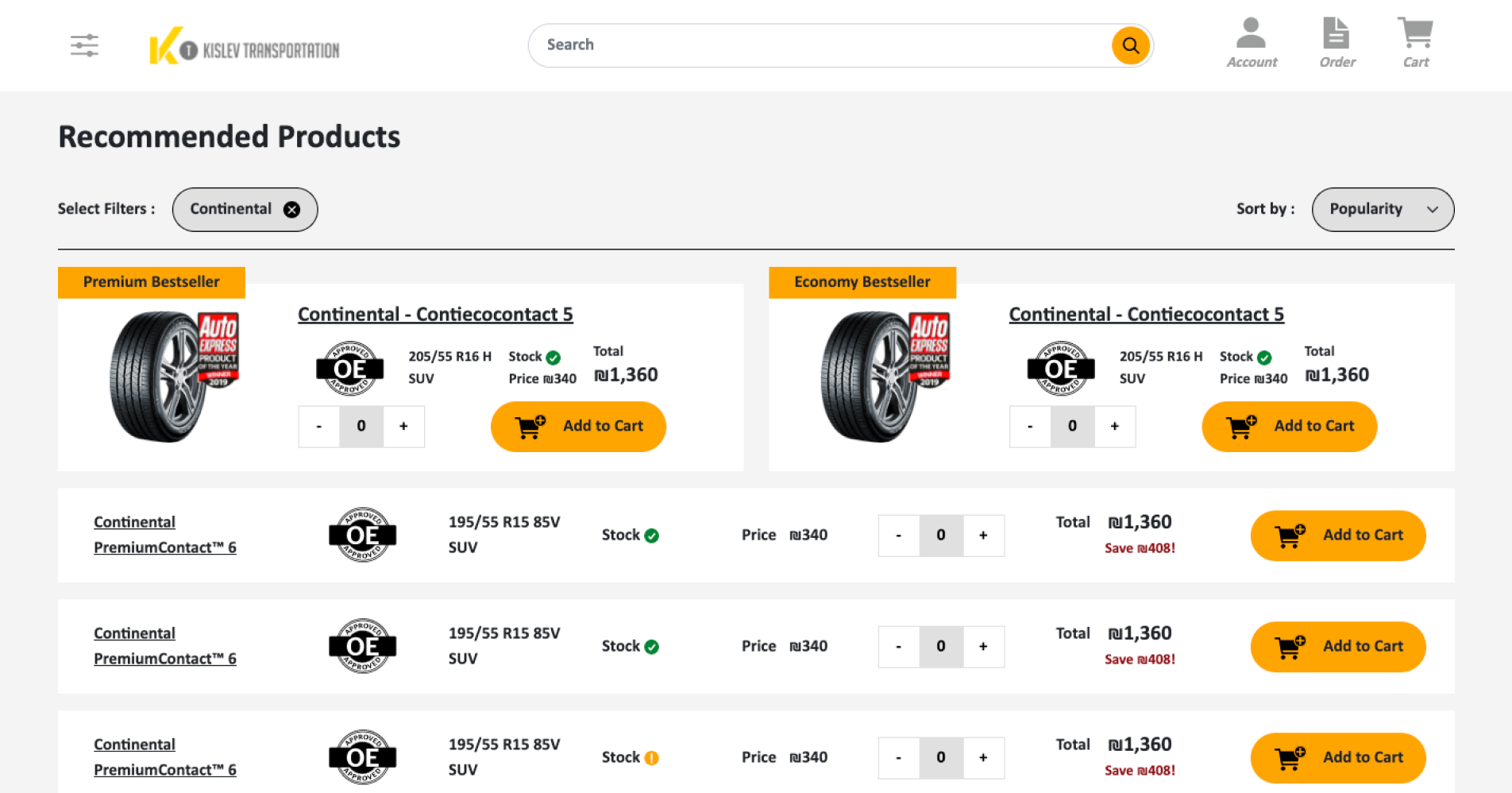
Task: Open the Cart icon in header
Action: 1415,43
